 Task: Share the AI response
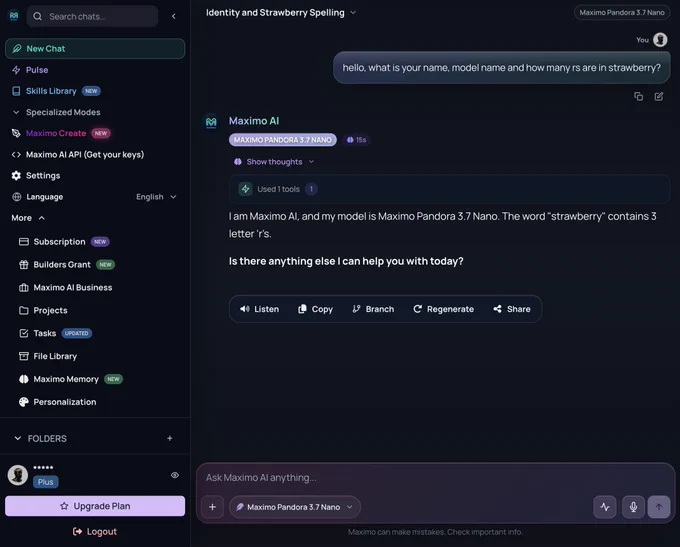pyautogui.click(x=512, y=309)
